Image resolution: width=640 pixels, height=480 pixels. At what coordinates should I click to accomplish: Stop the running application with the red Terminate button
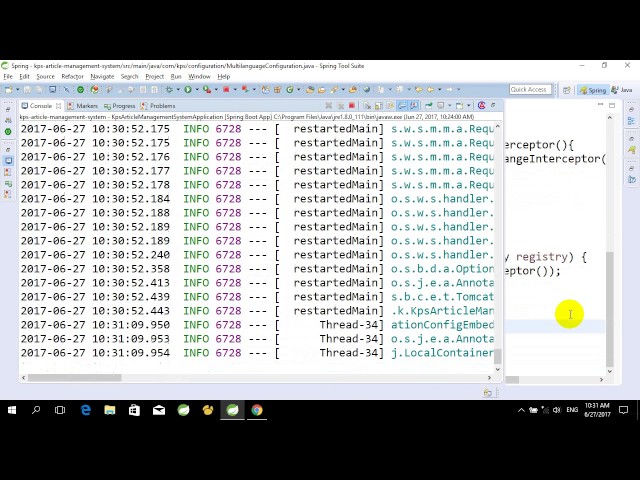(x=351, y=106)
